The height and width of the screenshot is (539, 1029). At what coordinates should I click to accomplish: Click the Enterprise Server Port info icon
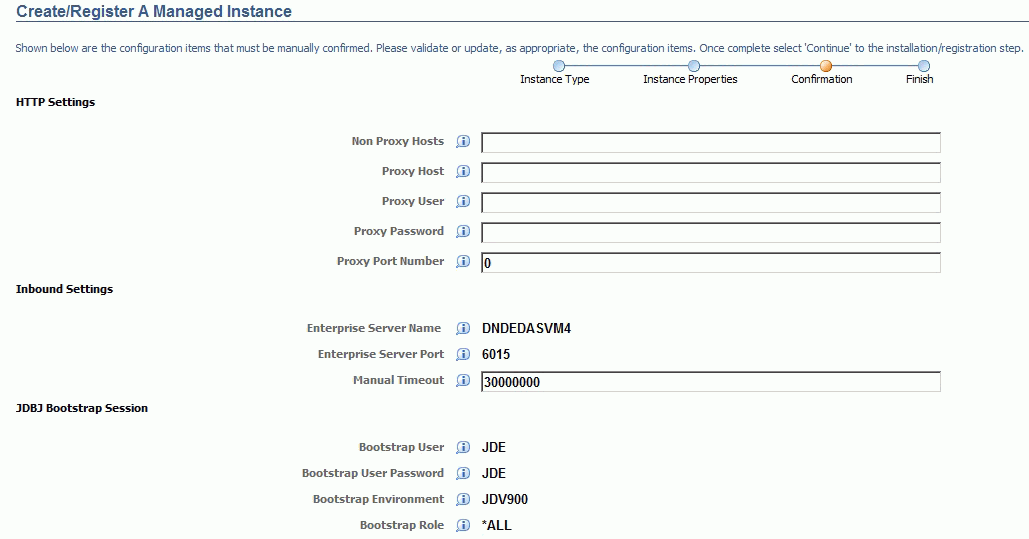463,355
